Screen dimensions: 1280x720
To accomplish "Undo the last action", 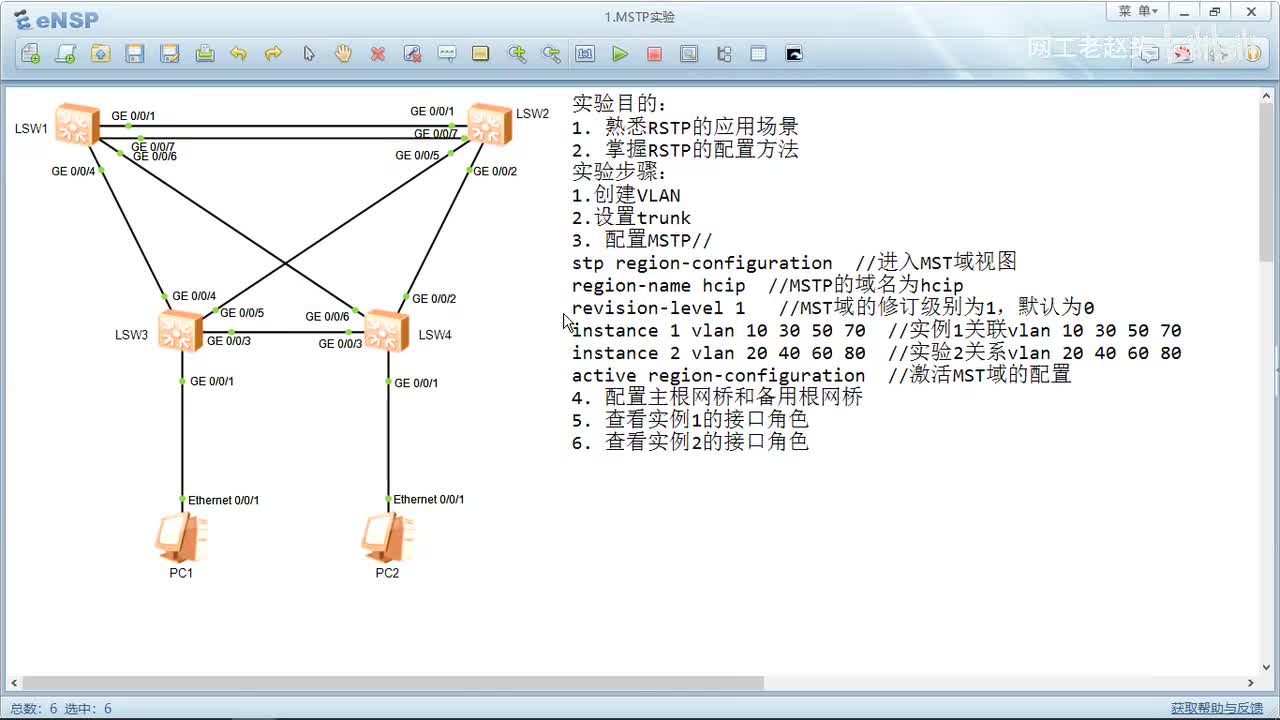I will coord(238,54).
